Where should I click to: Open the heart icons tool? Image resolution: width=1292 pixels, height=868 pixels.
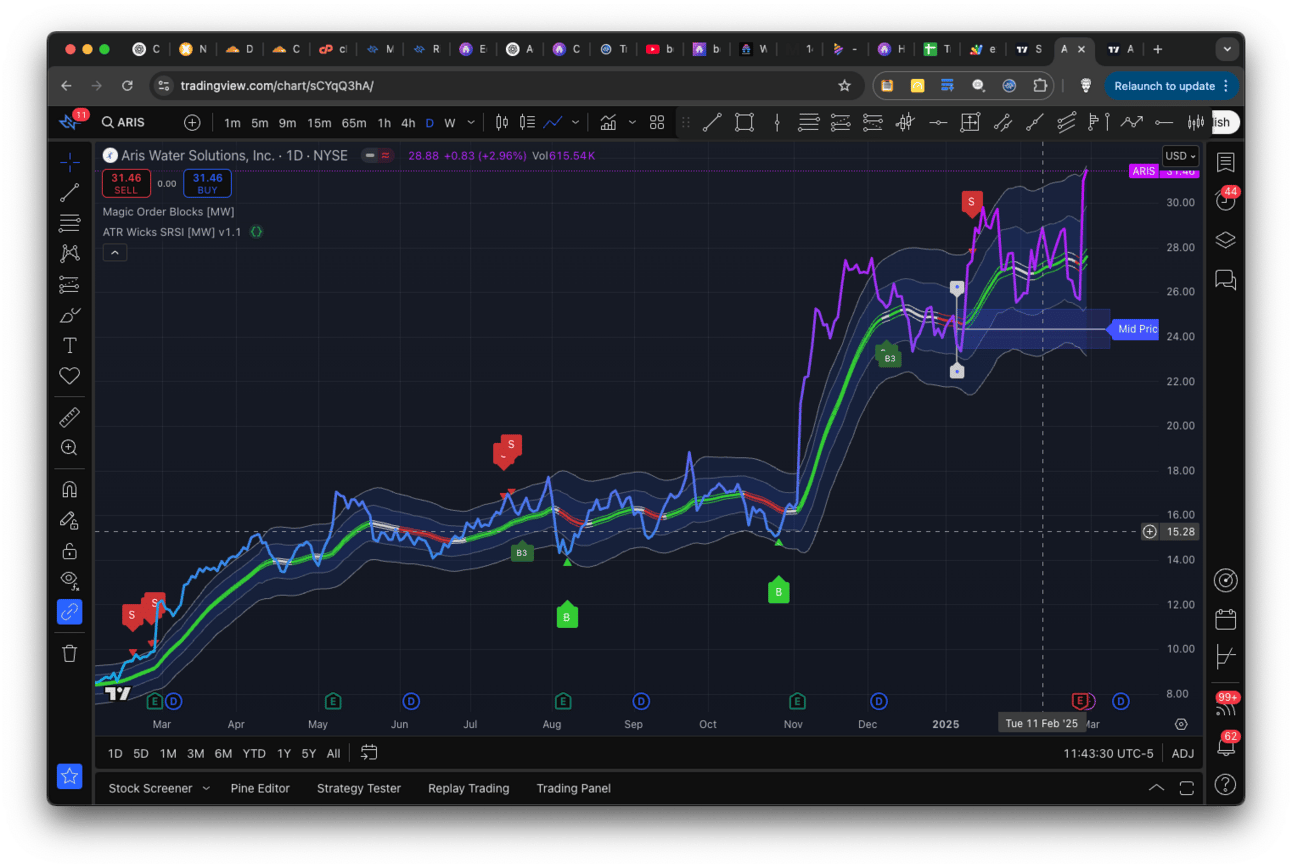[x=69, y=376]
